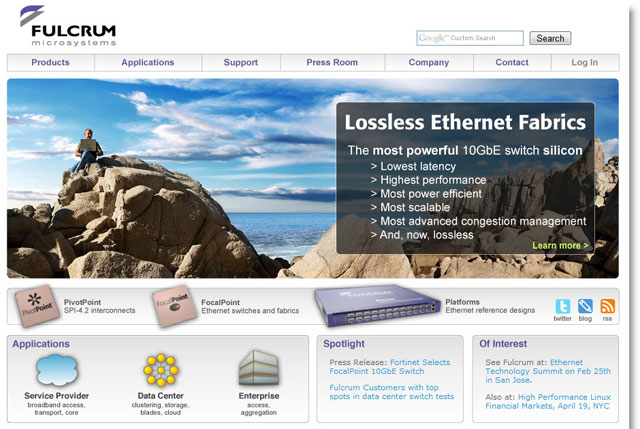Open the Twitter icon link
This screenshot has height=429, width=640.
pyautogui.click(x=562, y=306)
